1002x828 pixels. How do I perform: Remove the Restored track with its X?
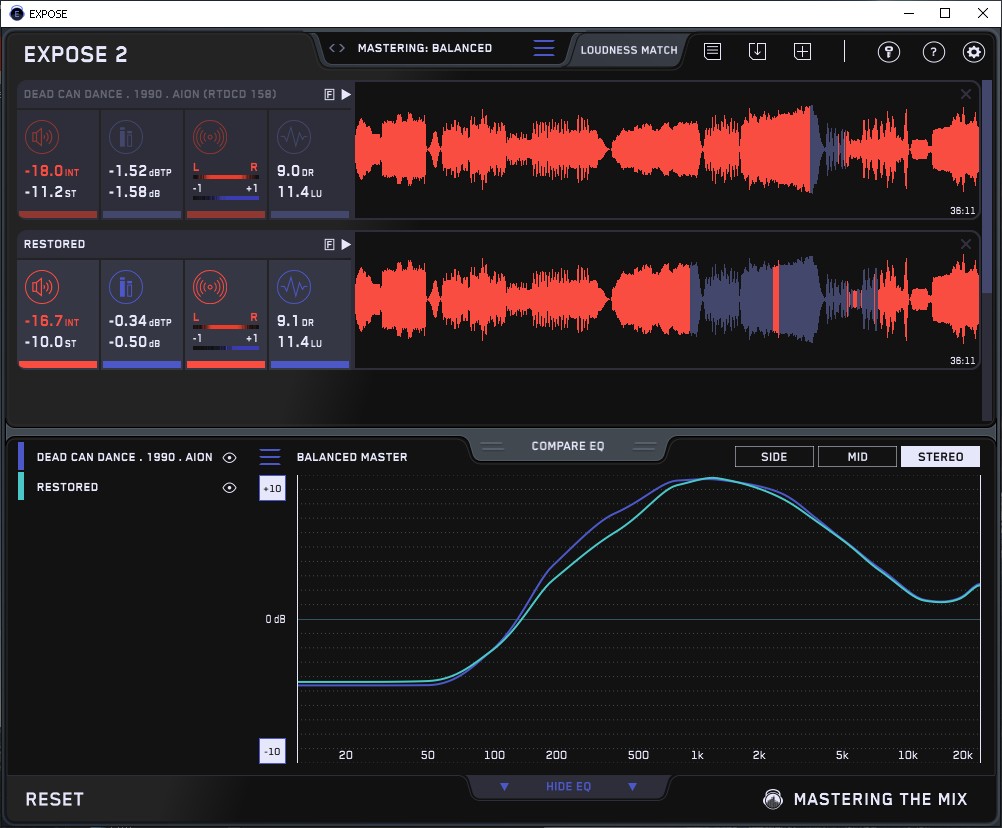click(966, 244)
